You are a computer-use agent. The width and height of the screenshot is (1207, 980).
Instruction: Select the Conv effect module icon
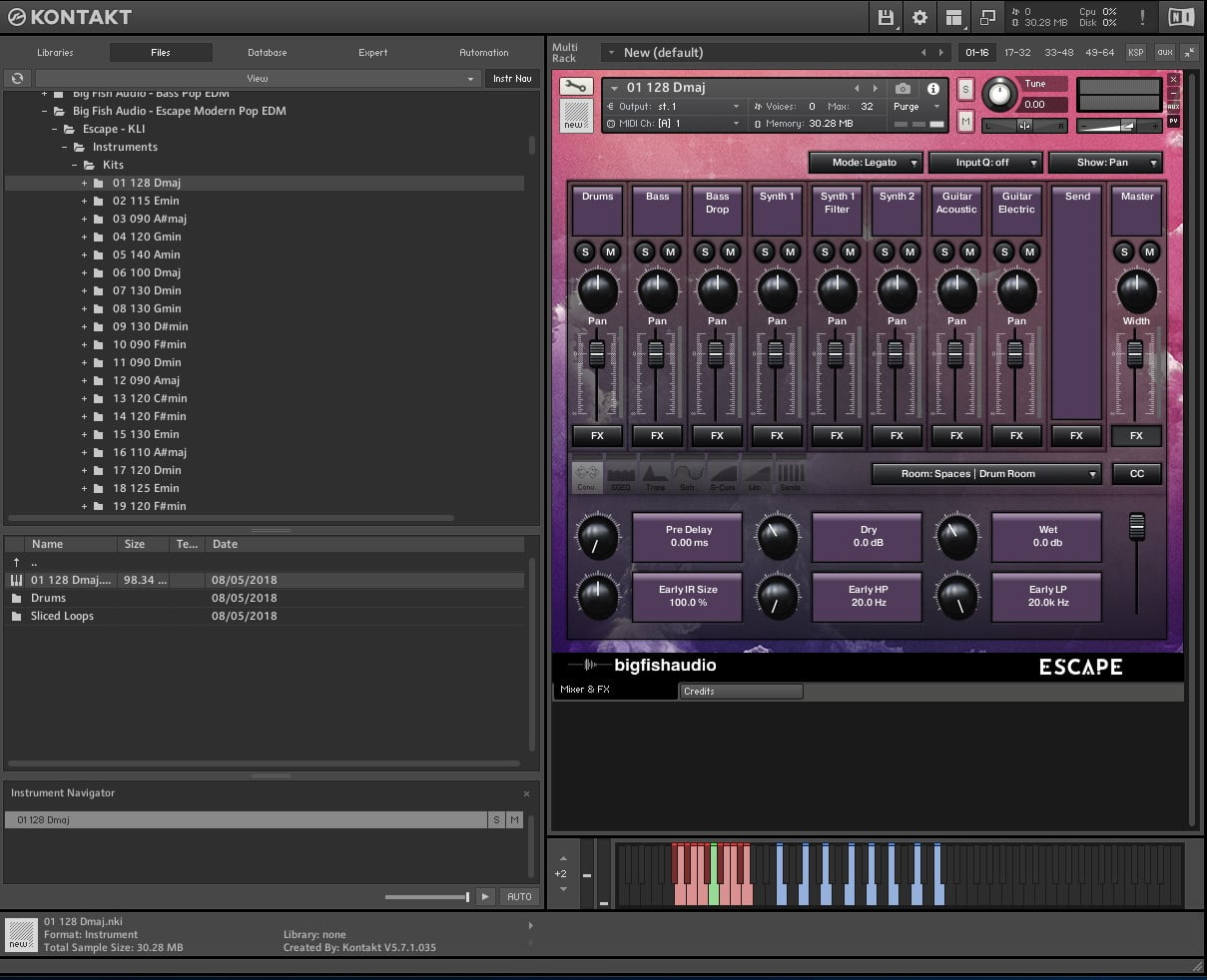click(x=587, y=475)
